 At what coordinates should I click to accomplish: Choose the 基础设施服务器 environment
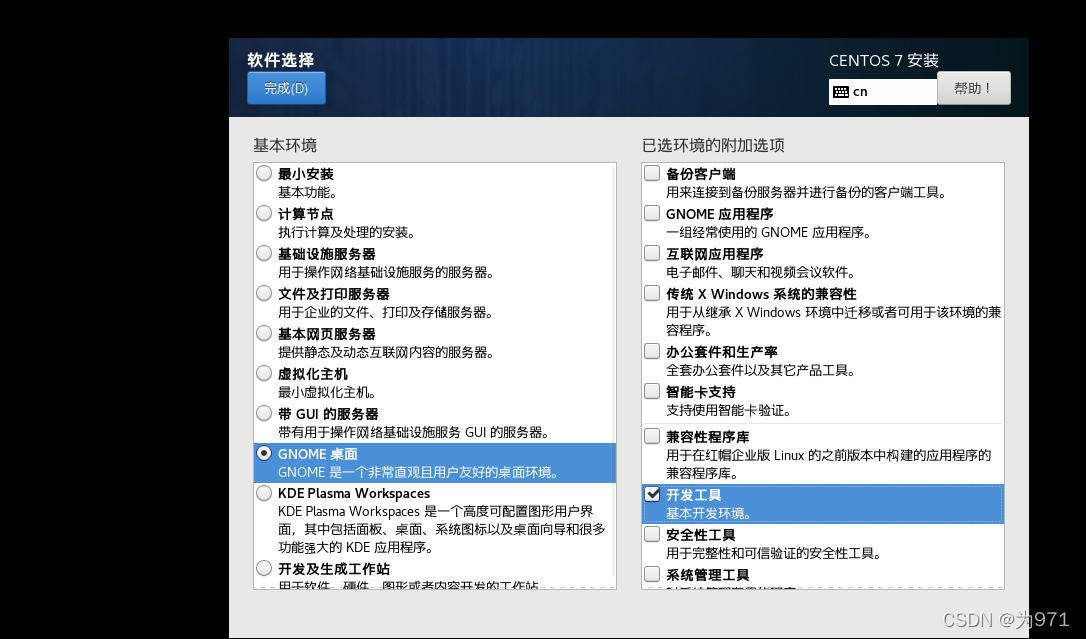[264, 253]
